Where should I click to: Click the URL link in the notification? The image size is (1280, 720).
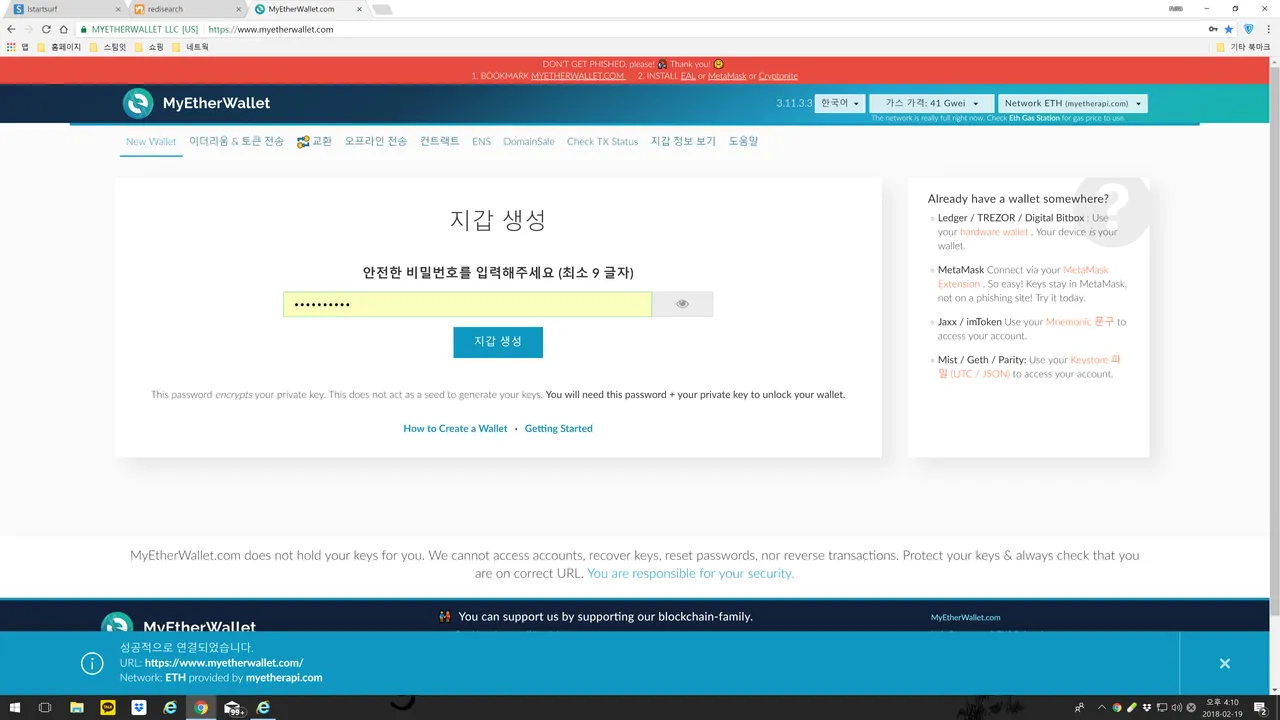pos(224,663)
